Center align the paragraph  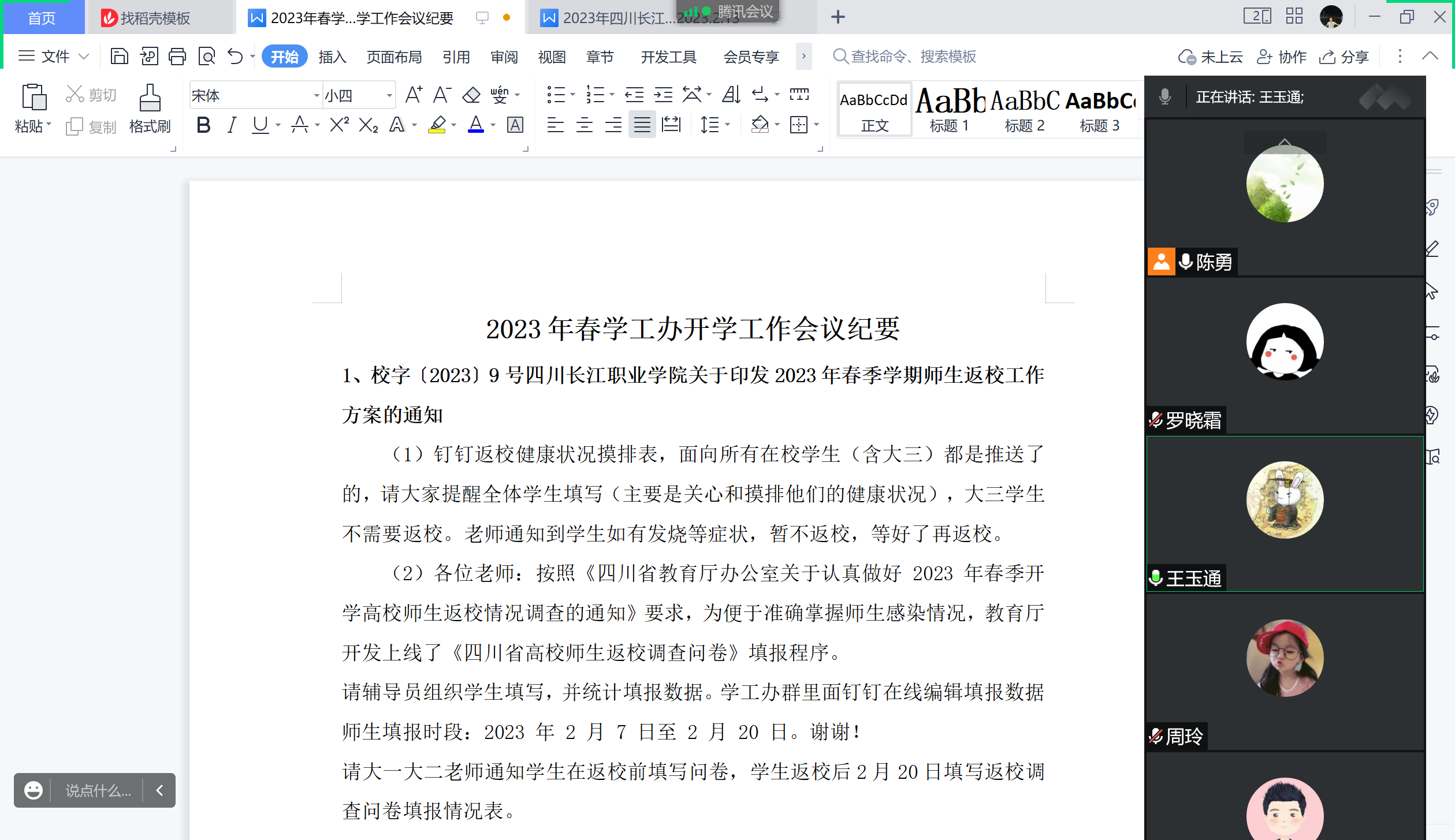pos(585,125)
